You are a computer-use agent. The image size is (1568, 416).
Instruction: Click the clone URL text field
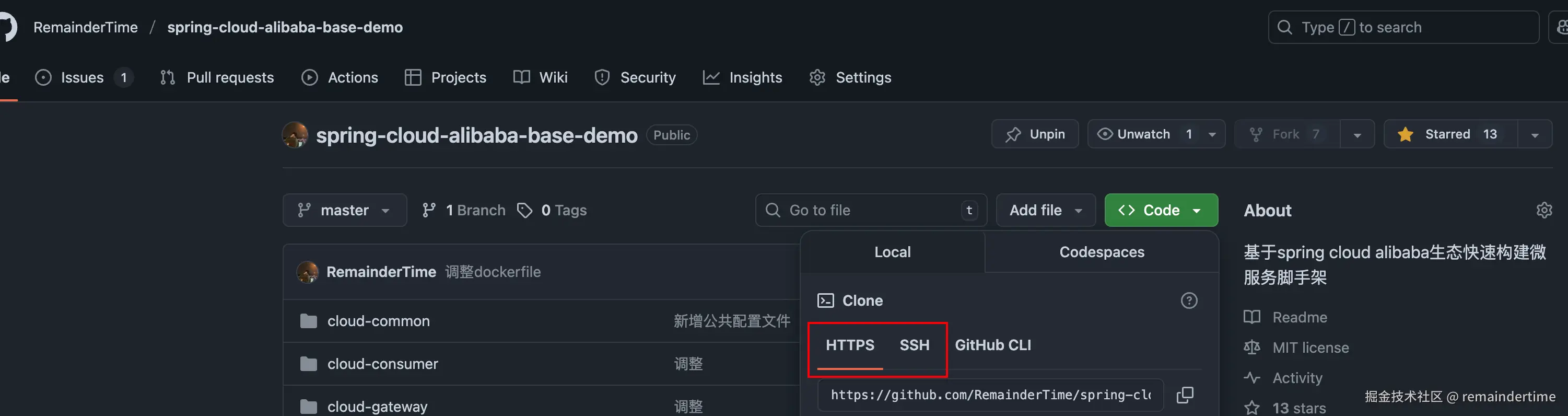click(x=990, y=395)
